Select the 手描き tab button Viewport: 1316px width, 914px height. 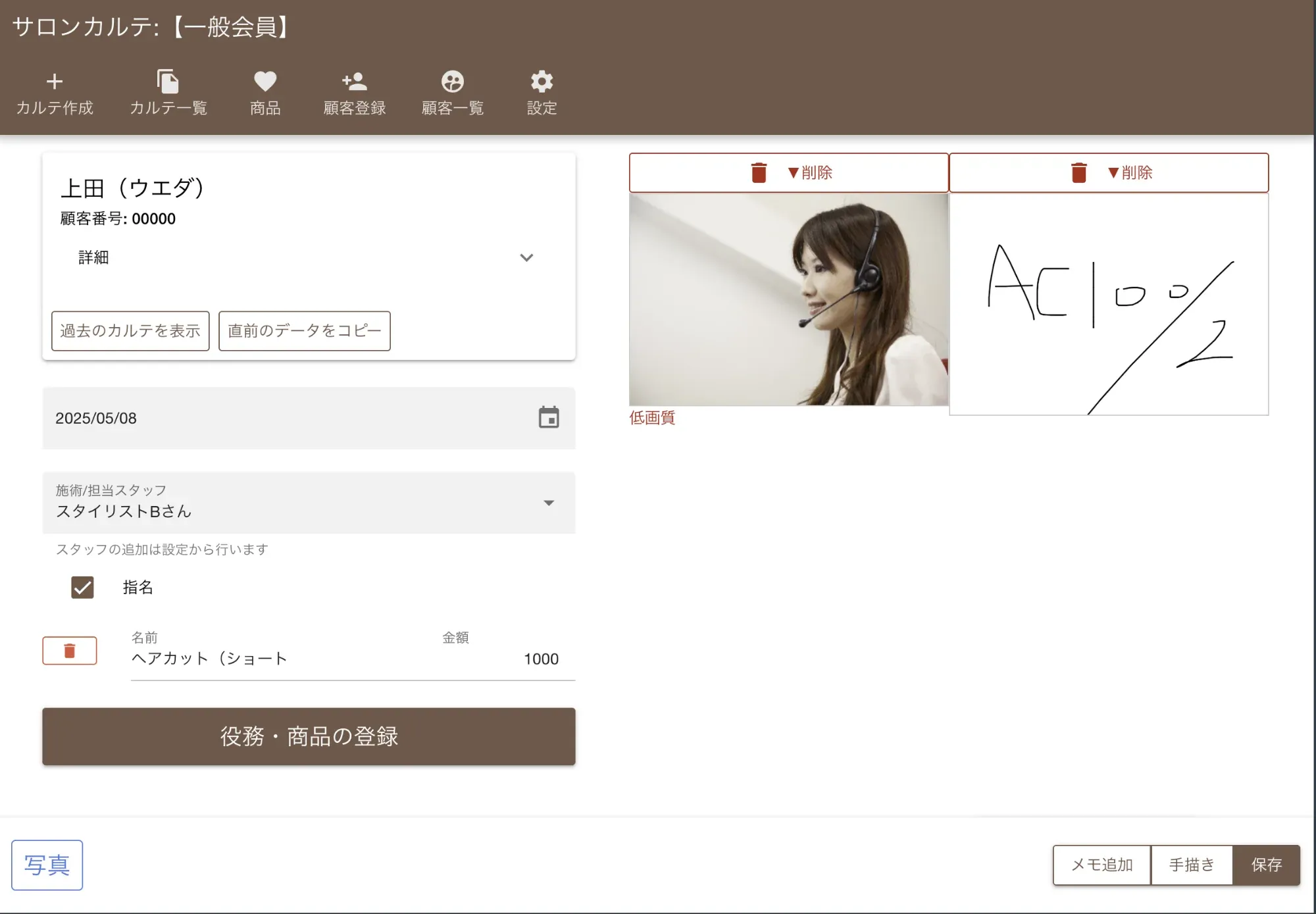(x=1191, y=865)
